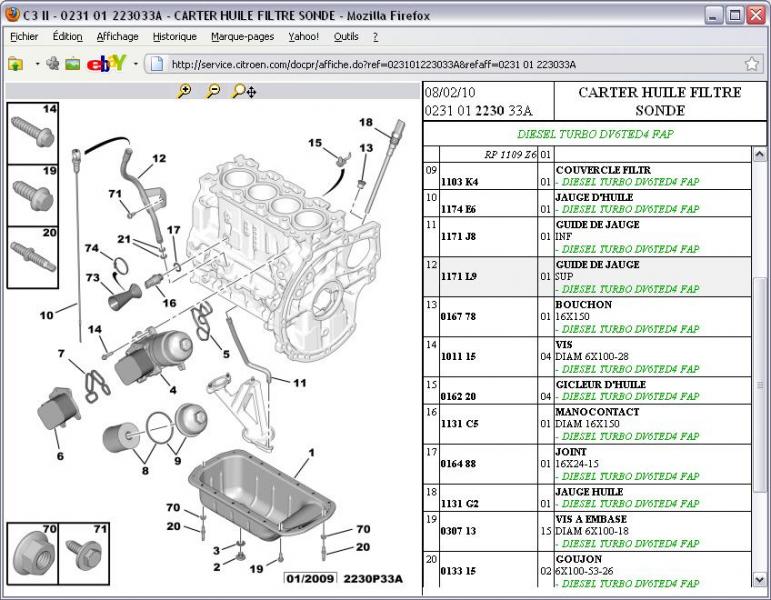Open the ? help menu
Viewport: 771px width, 600px height.
pyautogui.click(x=375, y=36)
